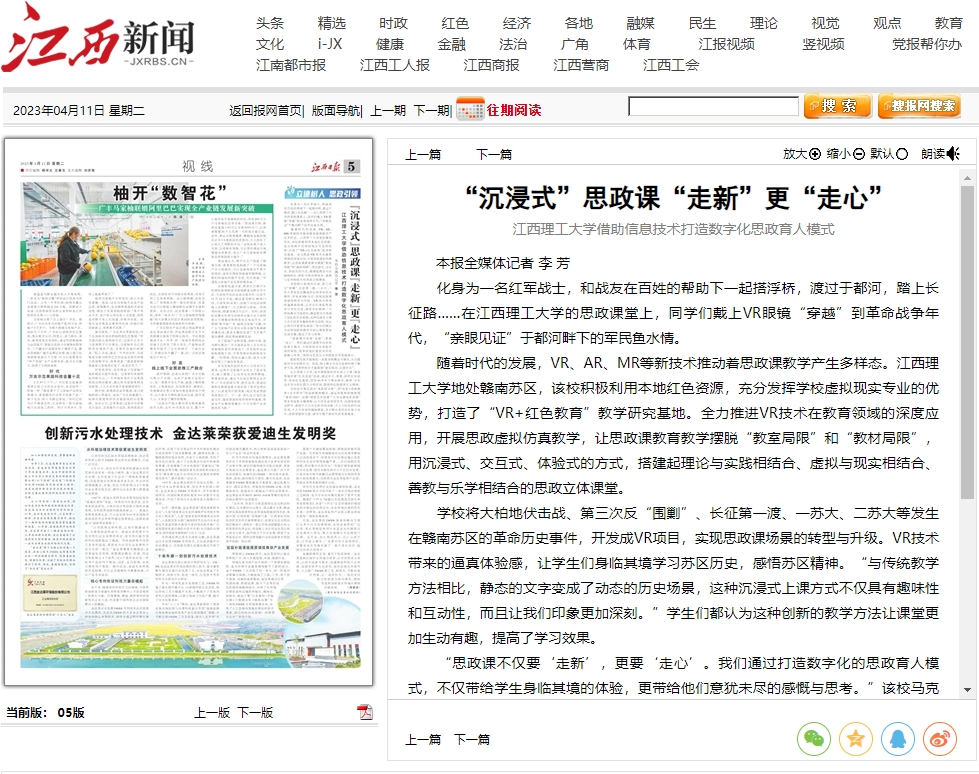Open the 江西营商 link

tap(581, 65)
